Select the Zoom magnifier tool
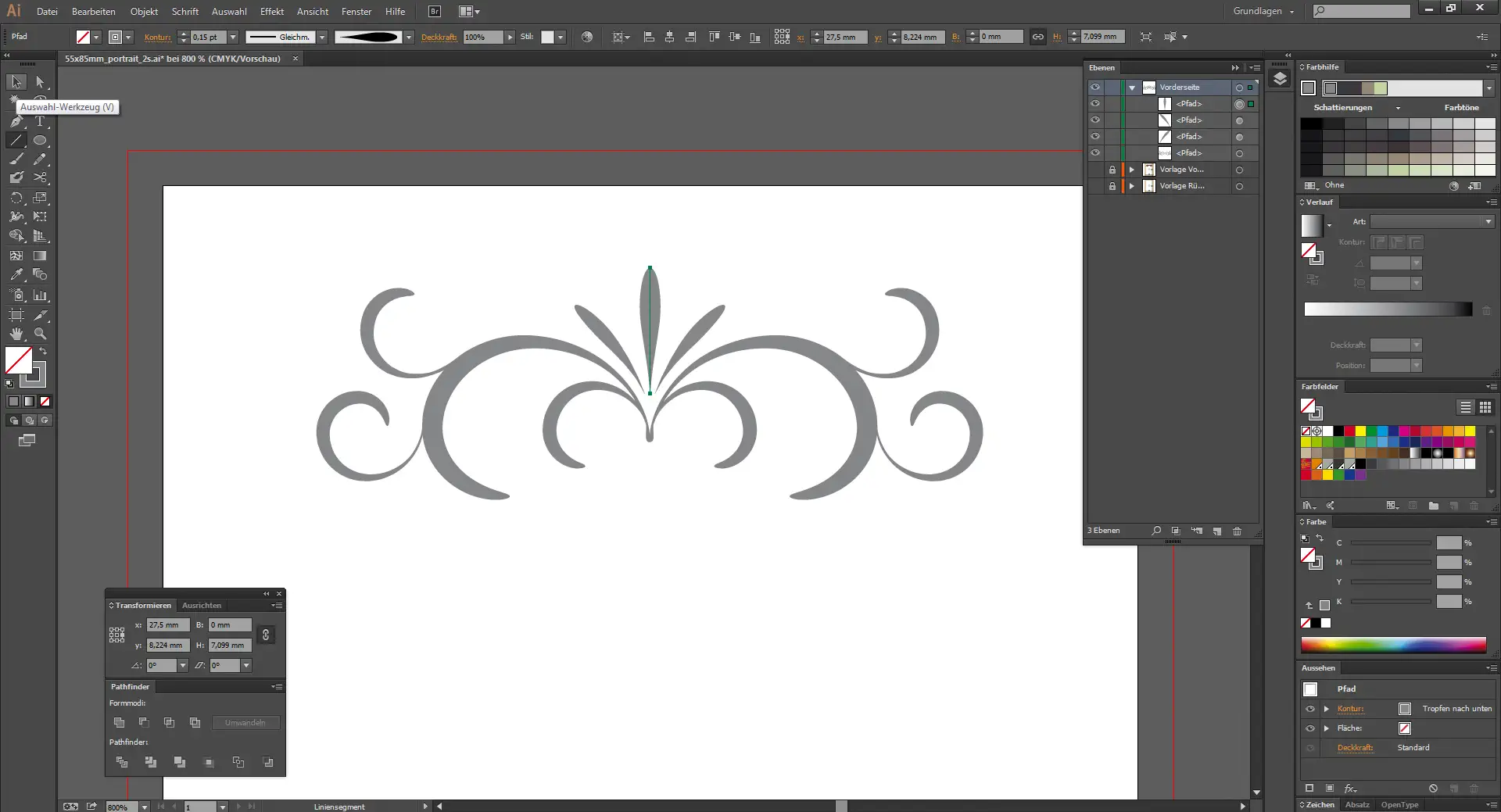Image resolution: width=1501 pixels, height=812 pixels. click(x=40, y=334)
